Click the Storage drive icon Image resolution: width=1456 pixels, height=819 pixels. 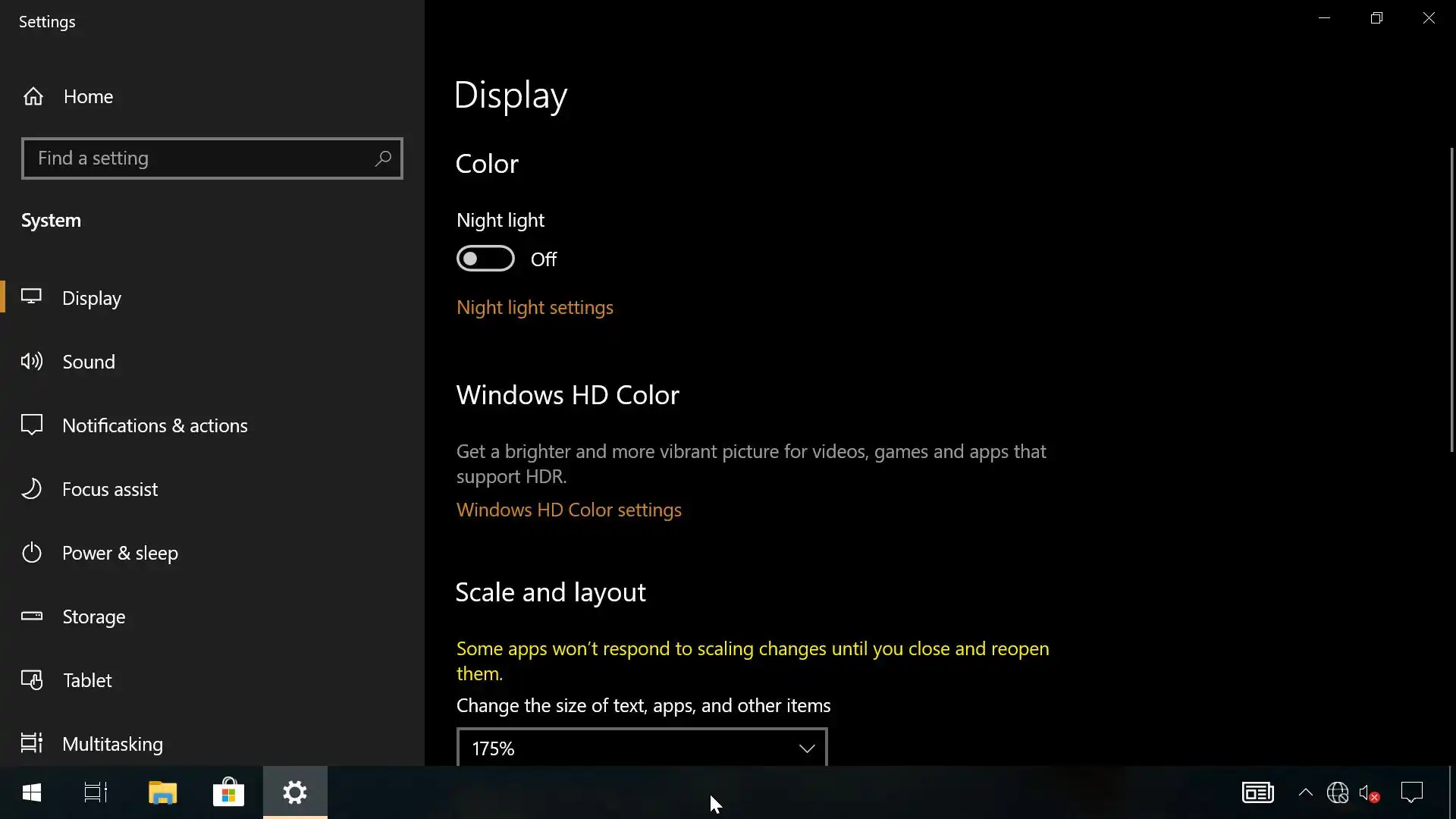[x=32, y=616]
